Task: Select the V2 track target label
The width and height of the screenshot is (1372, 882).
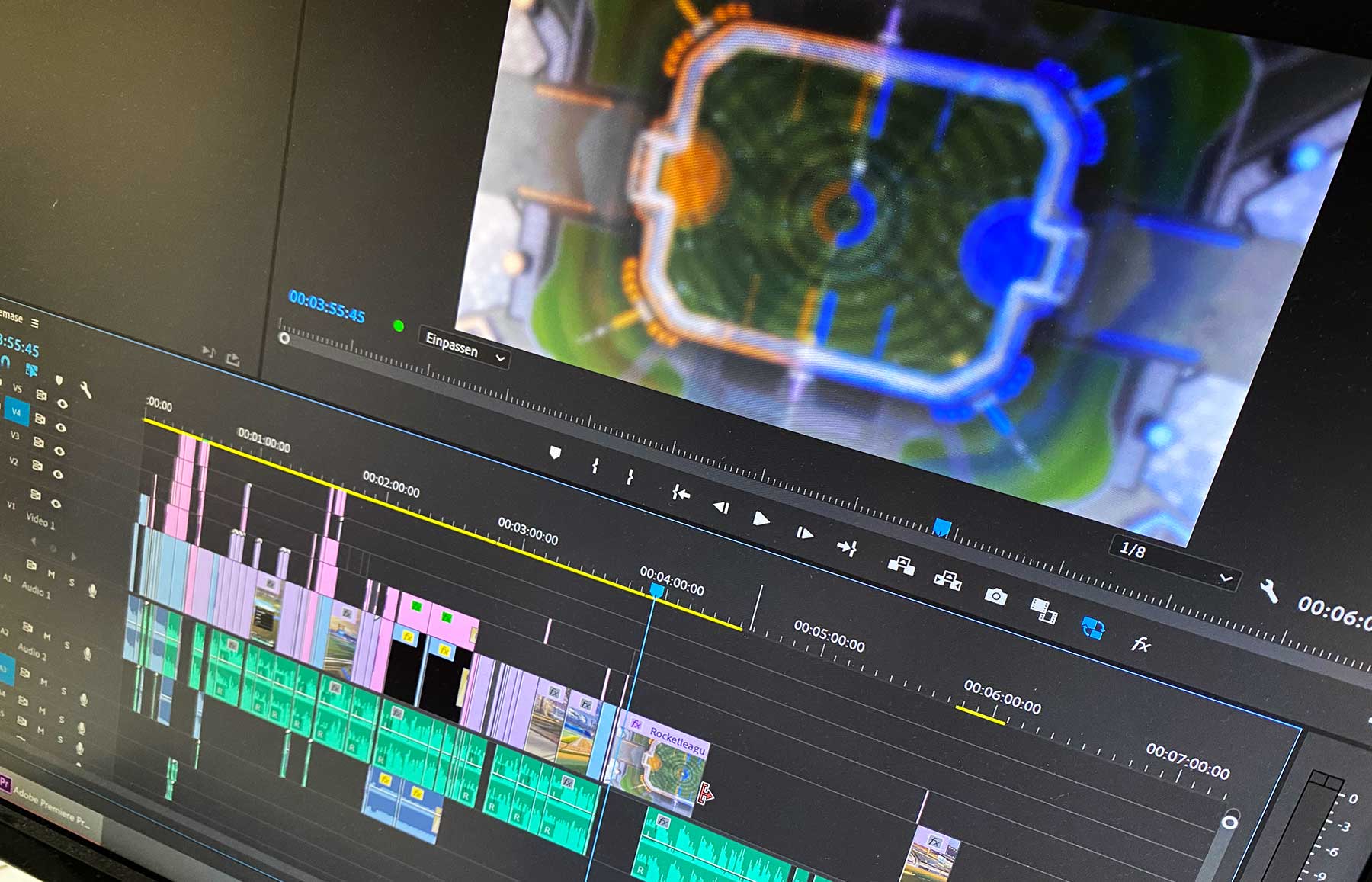Action: tap(13, 461)
